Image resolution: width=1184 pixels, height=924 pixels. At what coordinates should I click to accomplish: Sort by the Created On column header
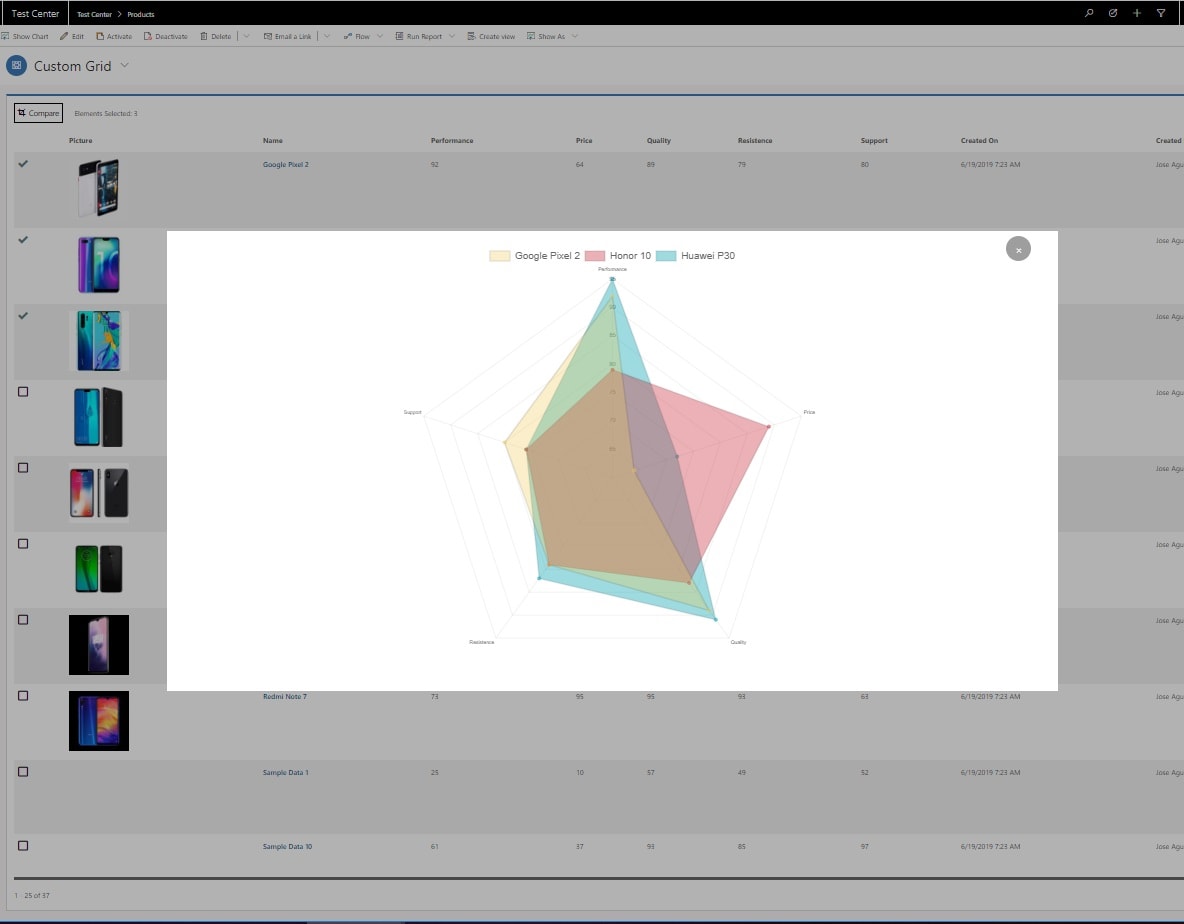pos(979,140)
